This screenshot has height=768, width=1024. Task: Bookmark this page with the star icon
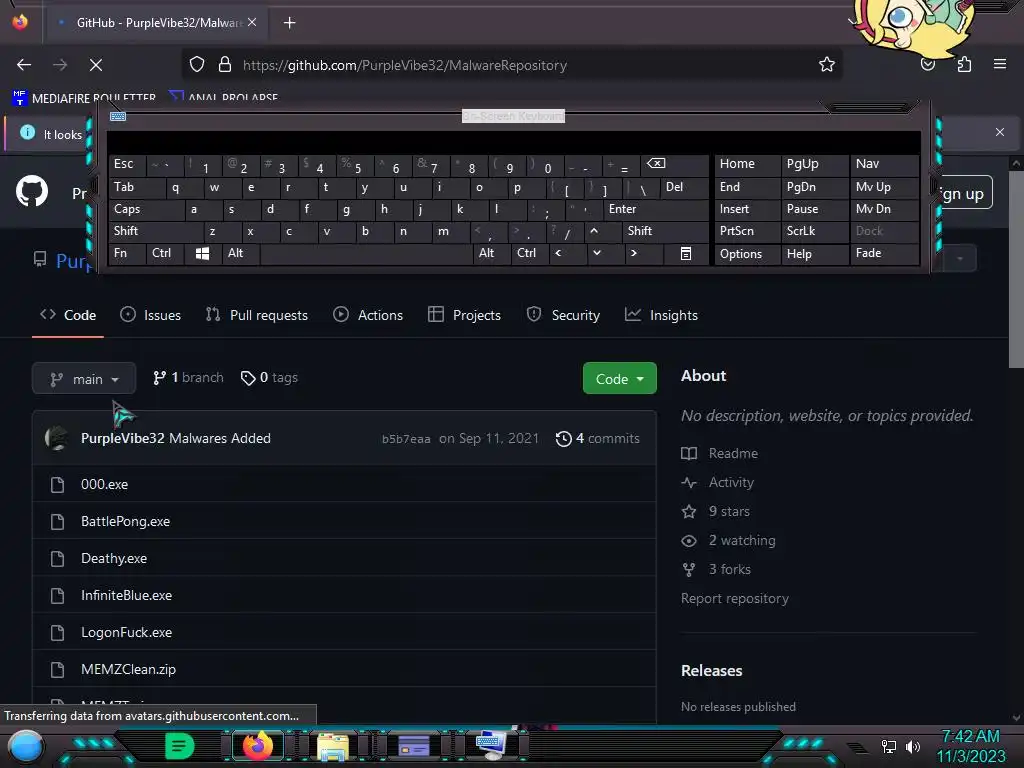pyautogui.click(x=827, y=65)
